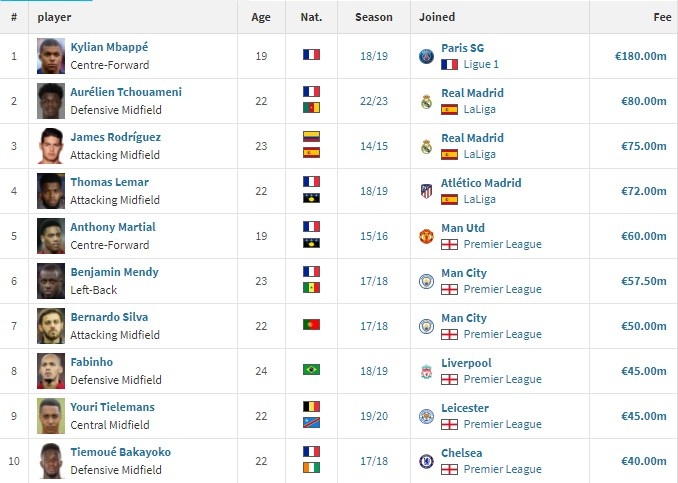Open Kylian Mbappé player profile
The width and height of the screenshot is (678, 483).
109,47
